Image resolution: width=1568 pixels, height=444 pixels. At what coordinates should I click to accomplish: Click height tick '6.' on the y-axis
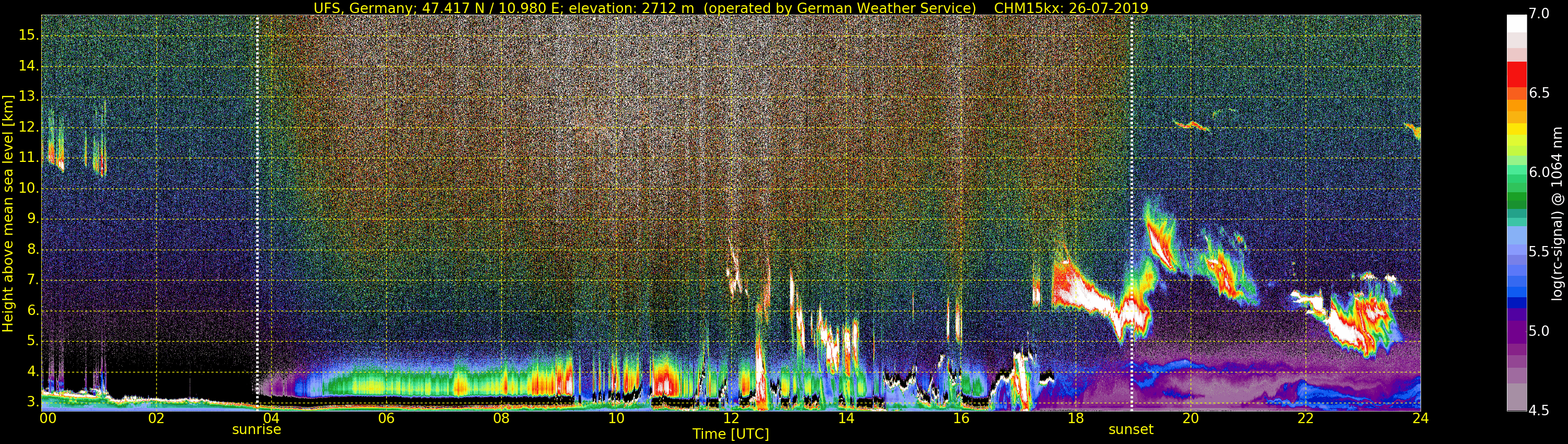(32, 311)
